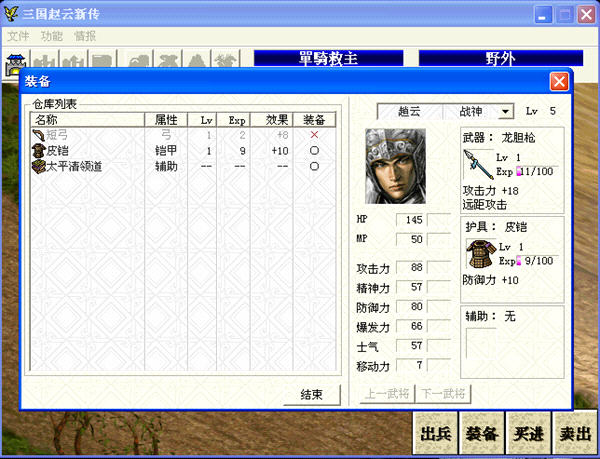600x459 pixels.
Task: Click the 攻击力 +18 text in weapon panel
Action: coord(491,190)
